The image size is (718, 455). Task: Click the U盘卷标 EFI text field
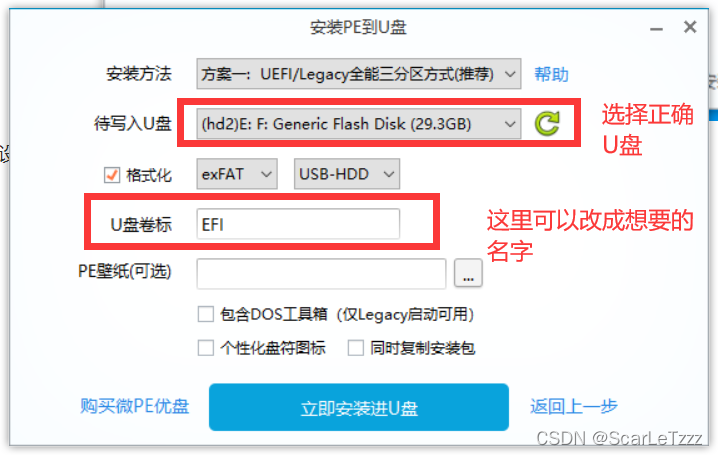[x=298, y=224]
